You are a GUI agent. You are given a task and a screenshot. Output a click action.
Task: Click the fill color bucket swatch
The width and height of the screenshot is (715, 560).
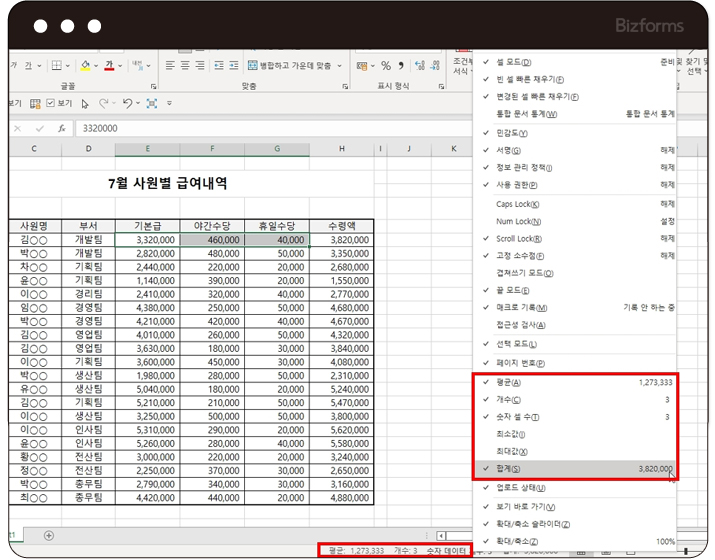point(84,66)
